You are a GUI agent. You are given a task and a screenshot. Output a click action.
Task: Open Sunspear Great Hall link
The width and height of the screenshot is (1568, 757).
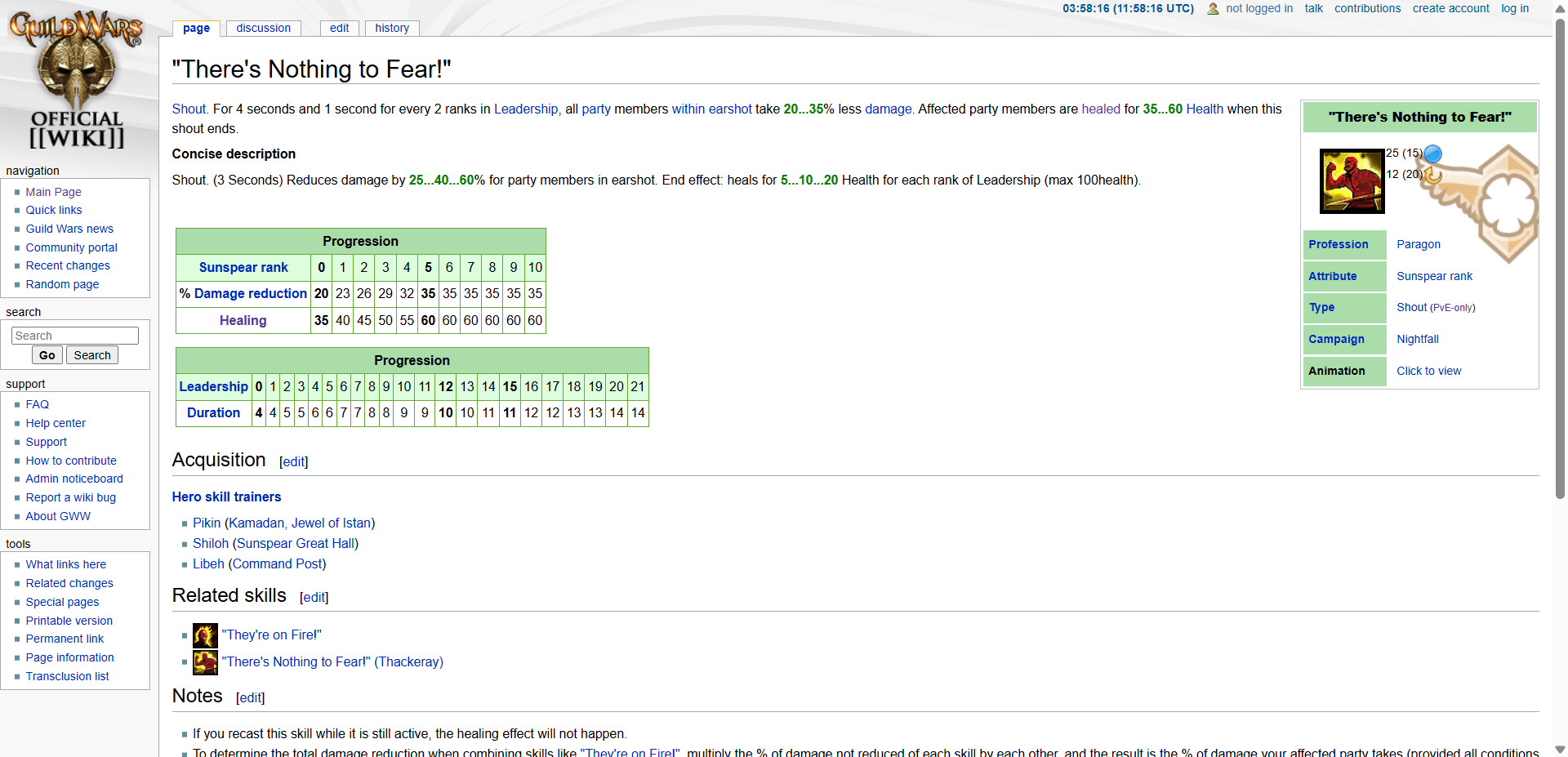(x=296, y=543)
